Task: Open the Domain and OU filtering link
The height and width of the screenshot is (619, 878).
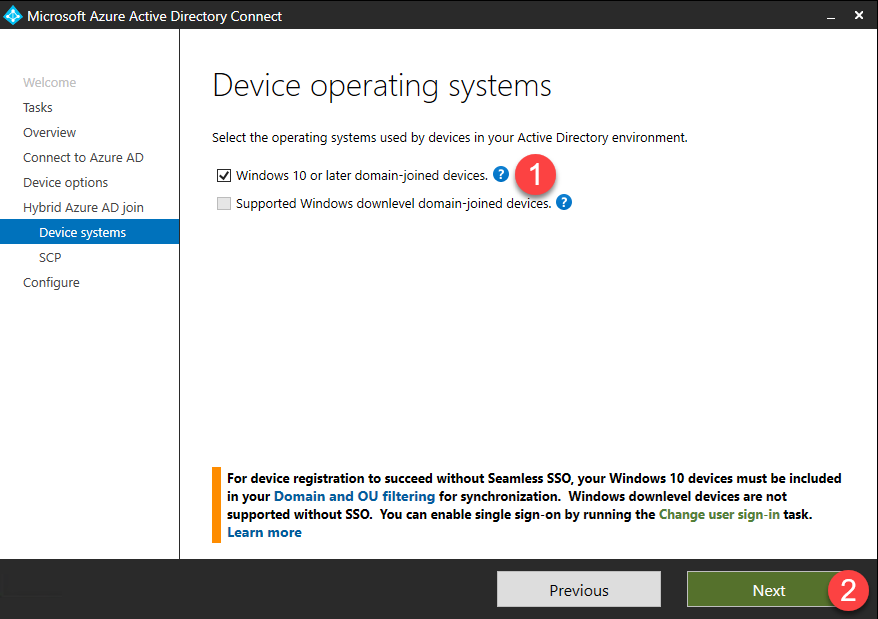Action: [x=354, y=496]
